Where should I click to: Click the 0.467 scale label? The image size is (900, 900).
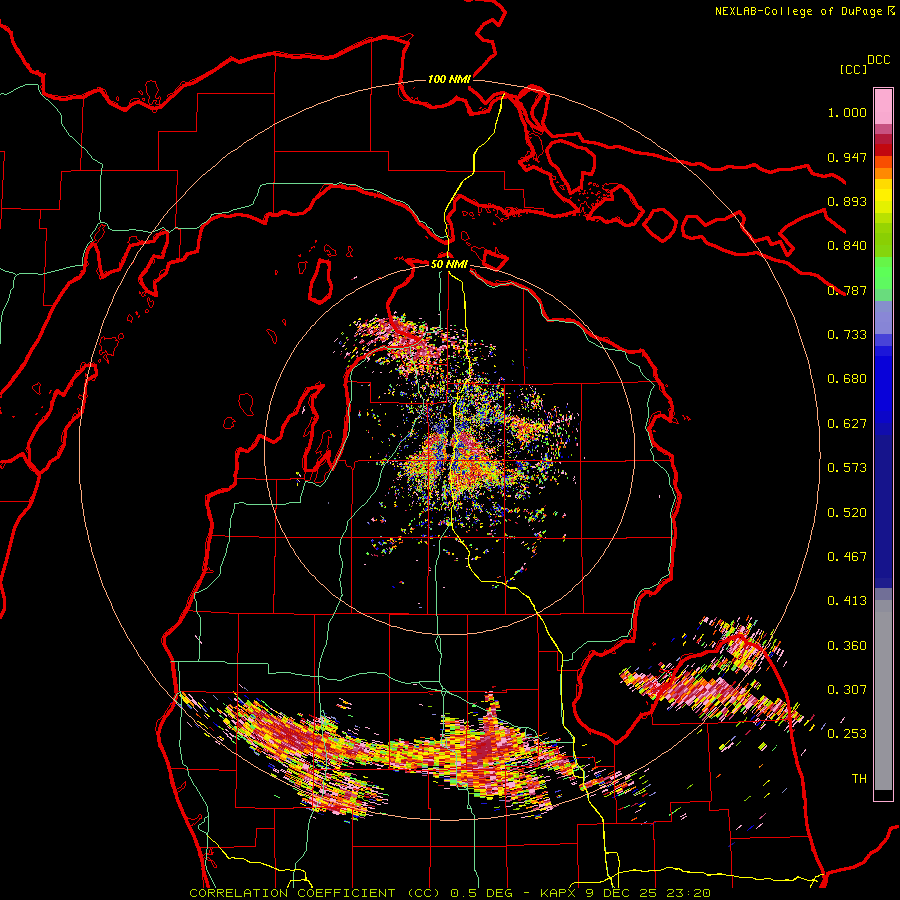point(847,557)
